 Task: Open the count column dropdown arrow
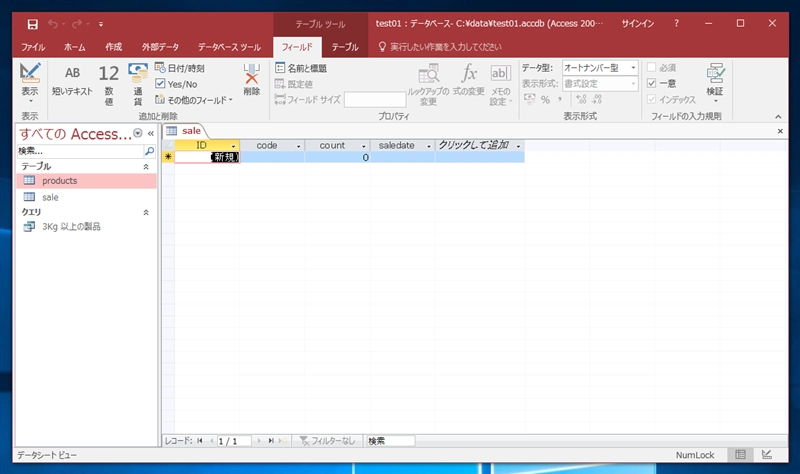pos(364,146)
